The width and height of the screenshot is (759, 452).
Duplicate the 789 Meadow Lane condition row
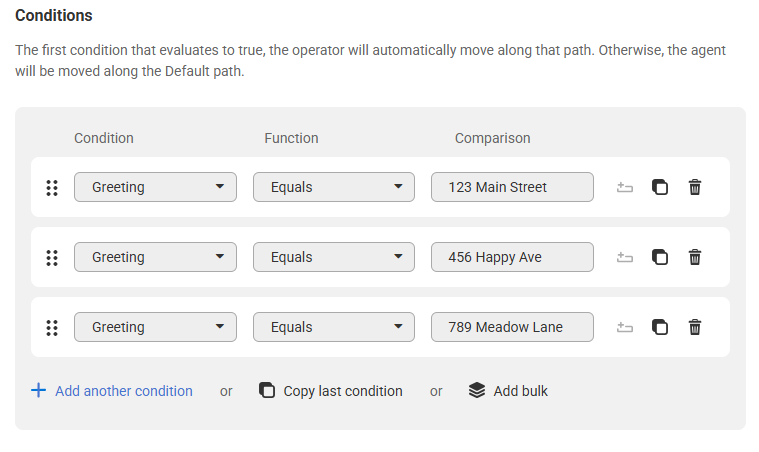click(x=660, y=327)
